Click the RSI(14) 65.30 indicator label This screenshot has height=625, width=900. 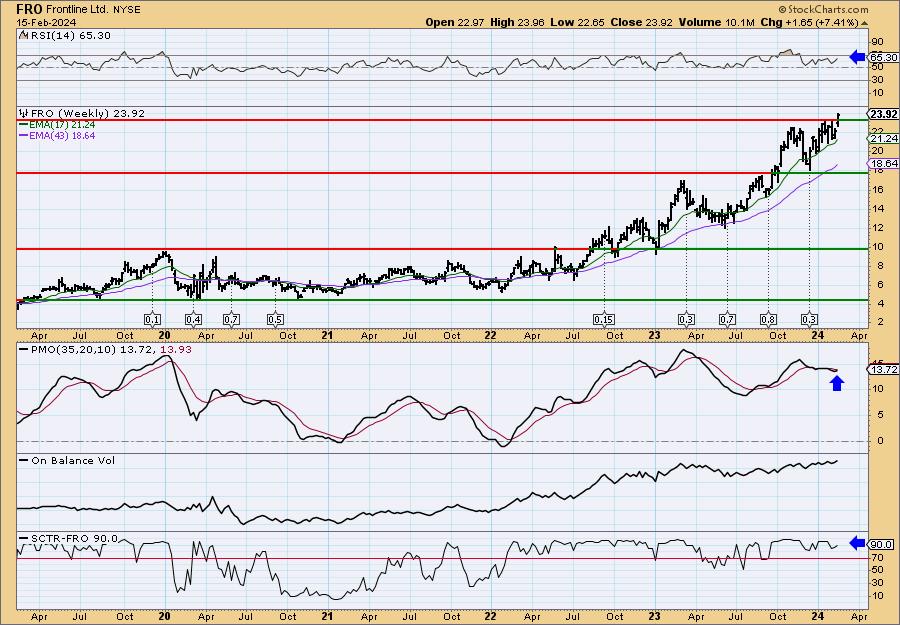click(69, 36)
